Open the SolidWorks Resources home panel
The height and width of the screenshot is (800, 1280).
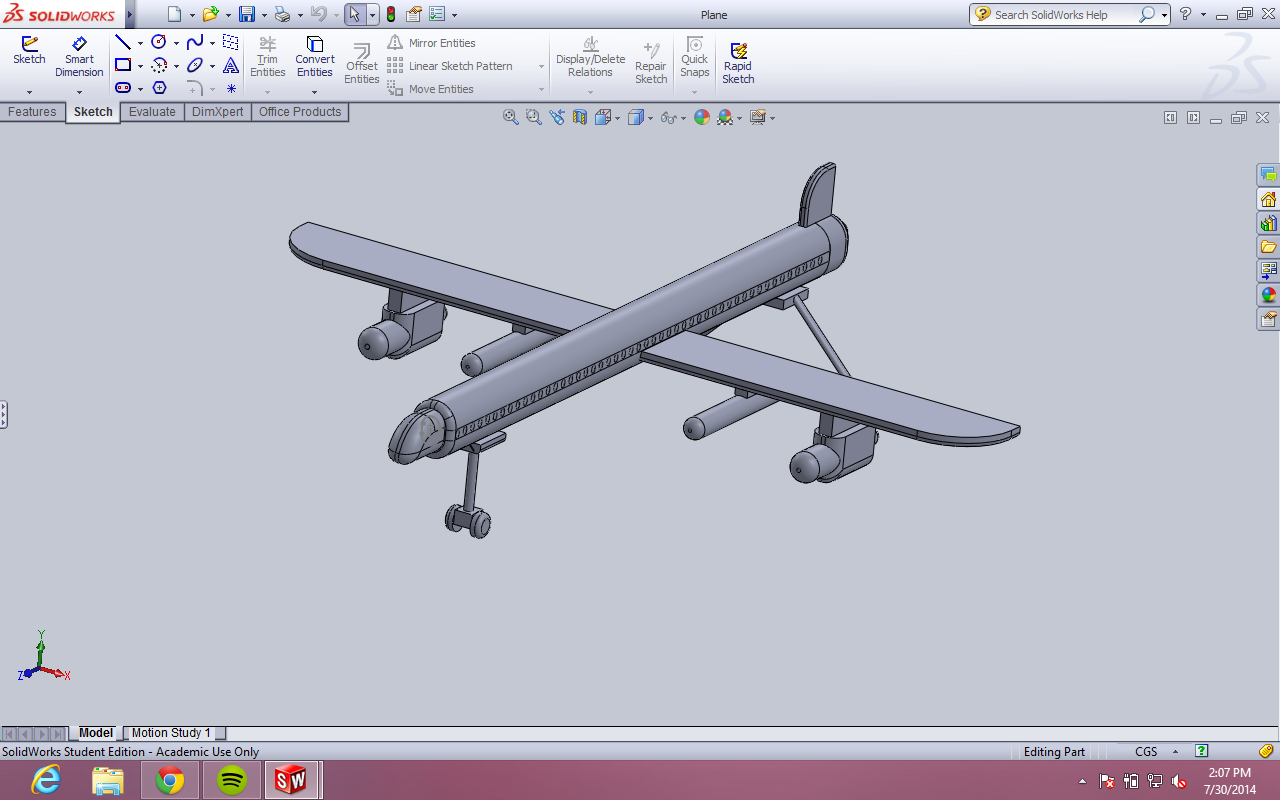(x=1268, y=199)
